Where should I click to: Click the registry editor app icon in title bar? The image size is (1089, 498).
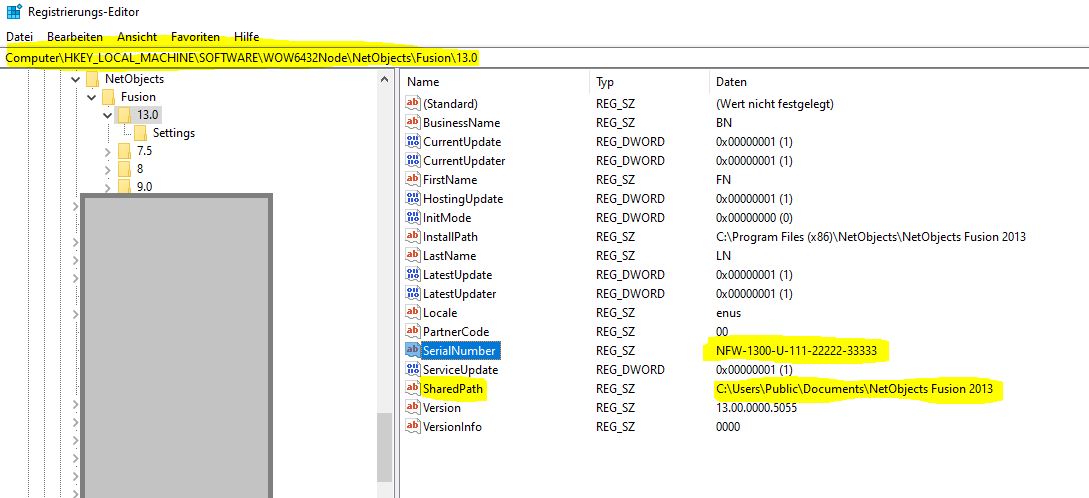[x=13, y=12]
